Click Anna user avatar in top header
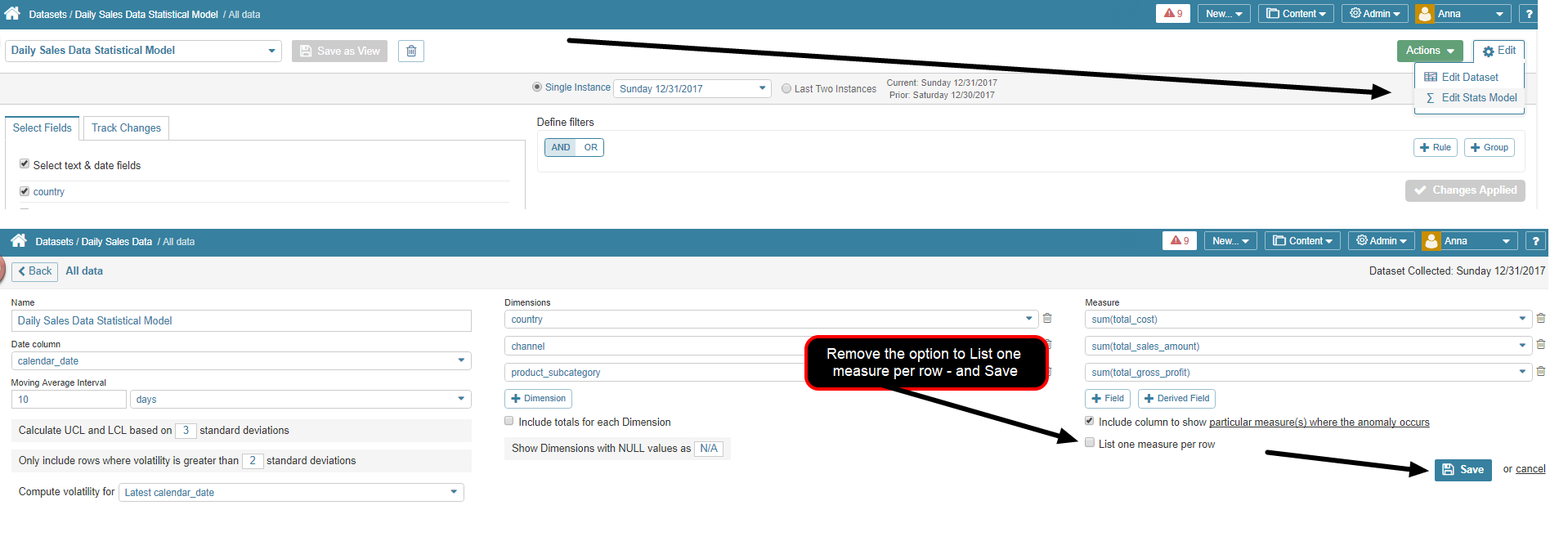This screenshot has height=559, width=1568. coord(1425,13)
